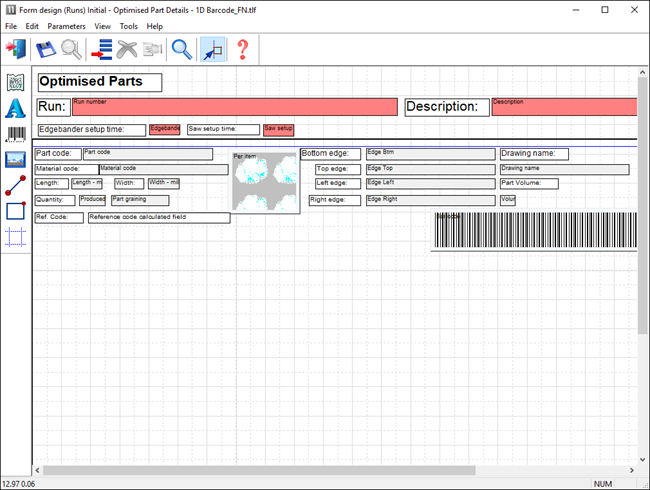Open the File menu

coord(12,26)
